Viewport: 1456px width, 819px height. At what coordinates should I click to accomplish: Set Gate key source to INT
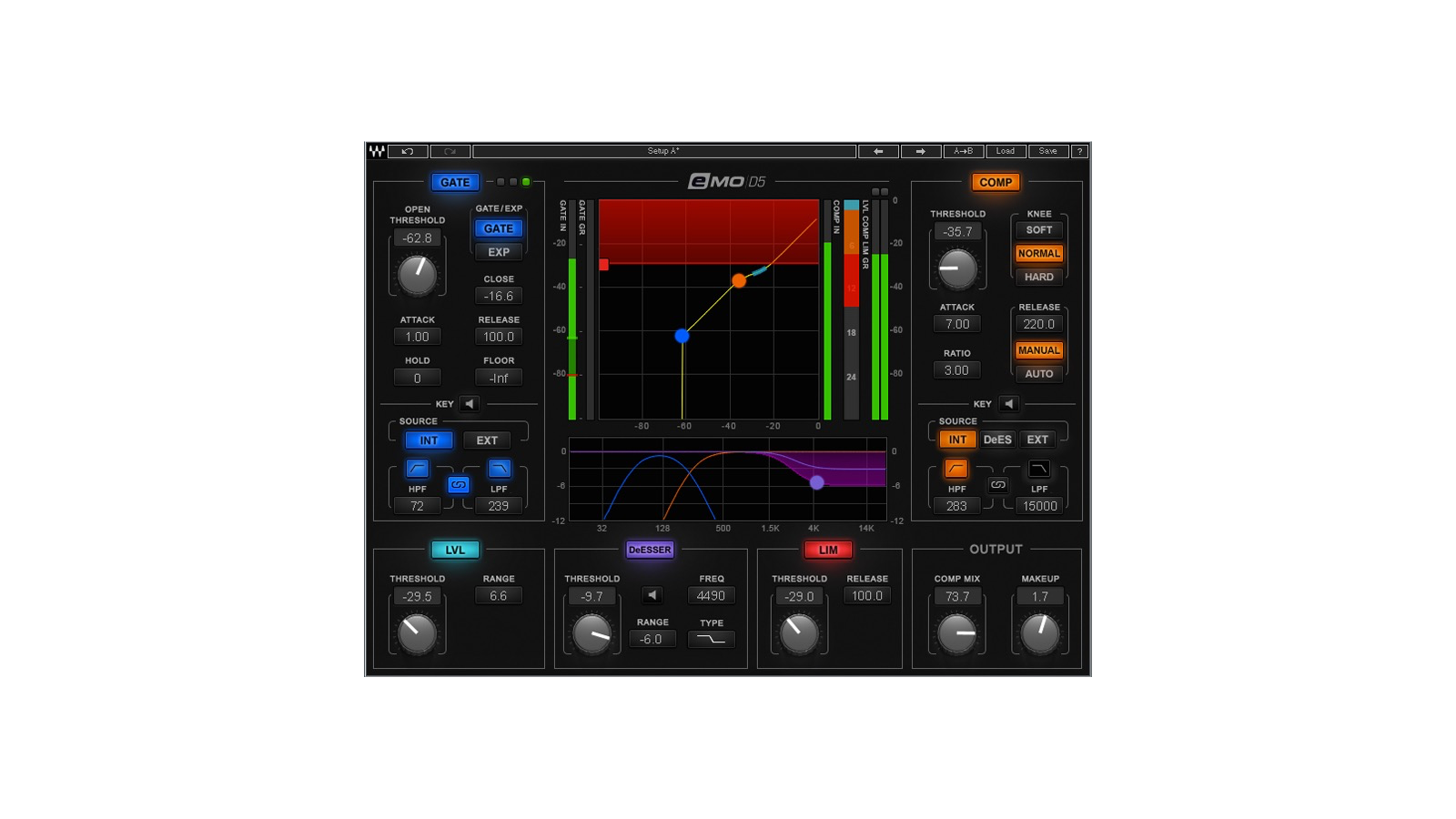(x=429, y=440)
